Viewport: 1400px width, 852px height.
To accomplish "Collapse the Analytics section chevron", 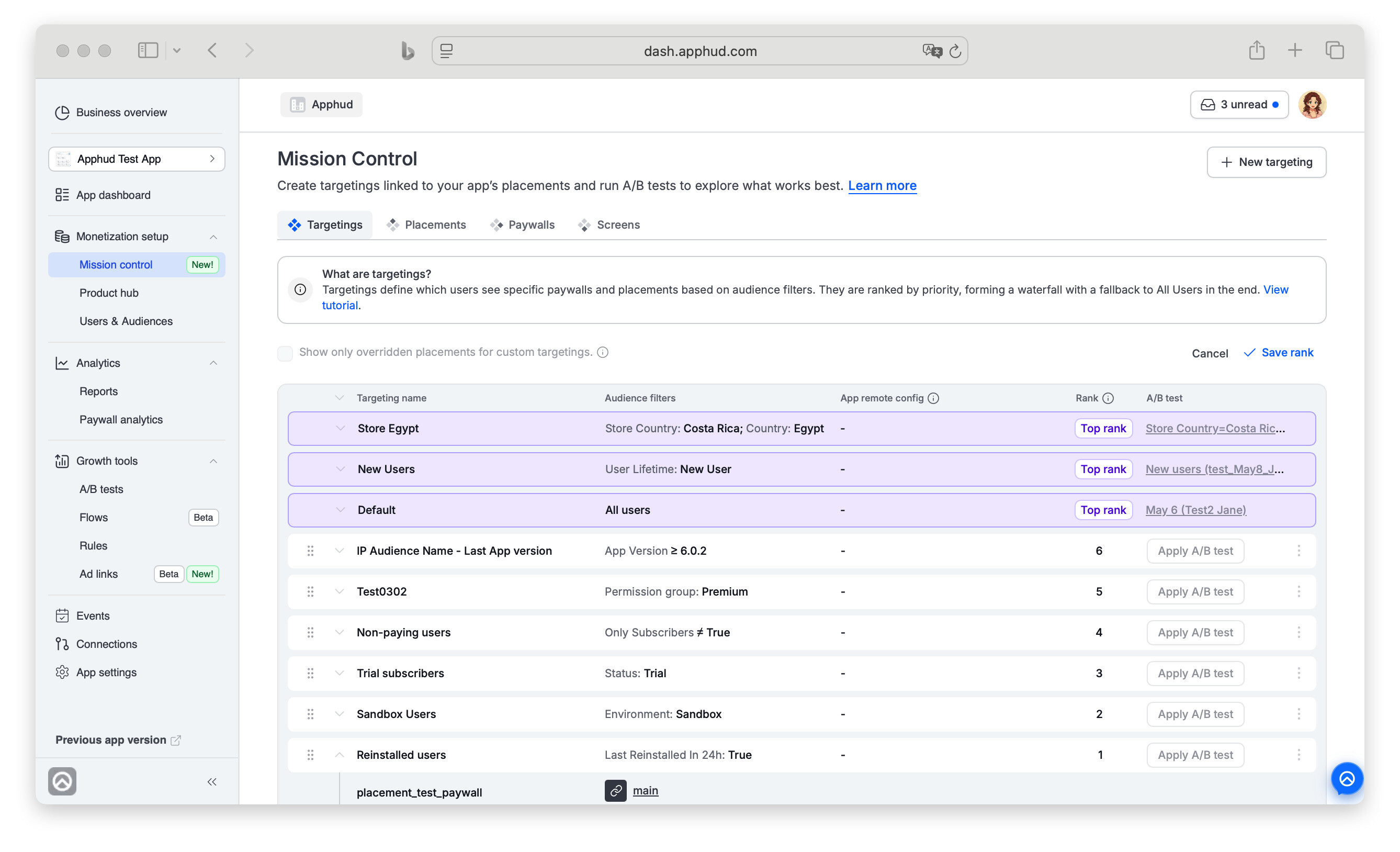I will coord(213,363).
